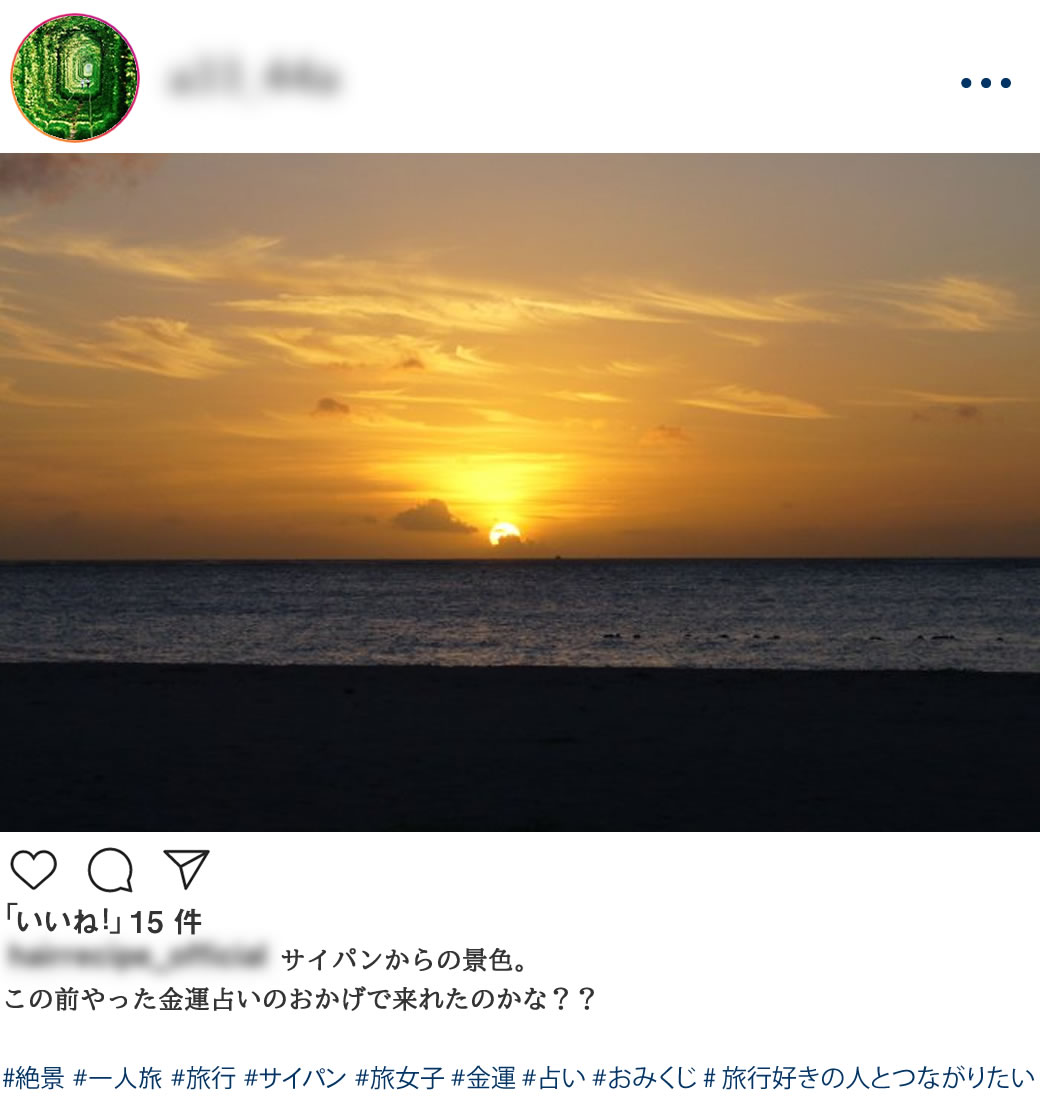Image resolution: width=1040 pixels, height=1100 pixels.
Task: Open the blurred username in header
Action: coord(254,77)
